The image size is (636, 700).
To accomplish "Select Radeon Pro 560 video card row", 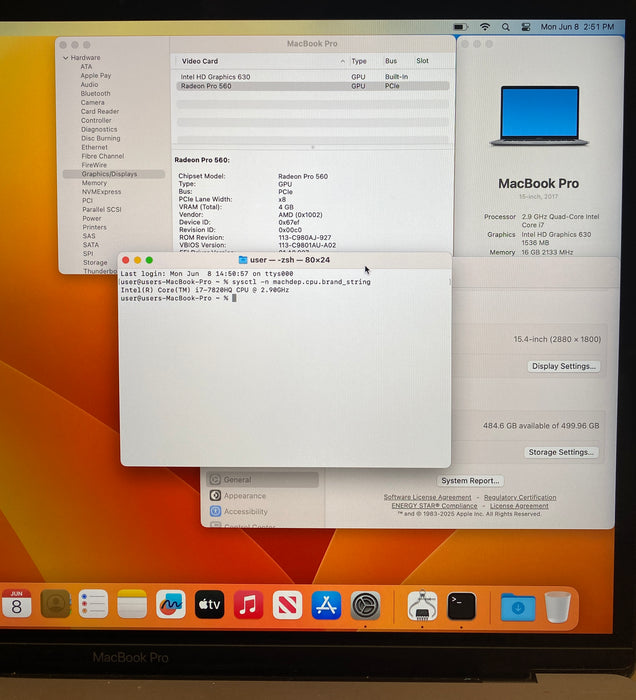I will [x=312, y=86].
